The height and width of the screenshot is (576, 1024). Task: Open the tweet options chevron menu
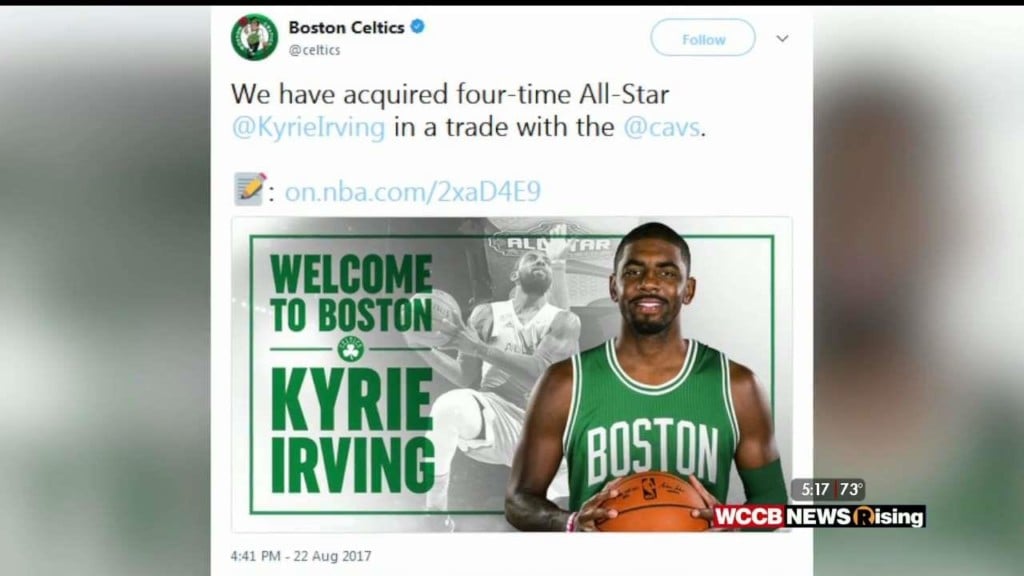coord(782,39)
